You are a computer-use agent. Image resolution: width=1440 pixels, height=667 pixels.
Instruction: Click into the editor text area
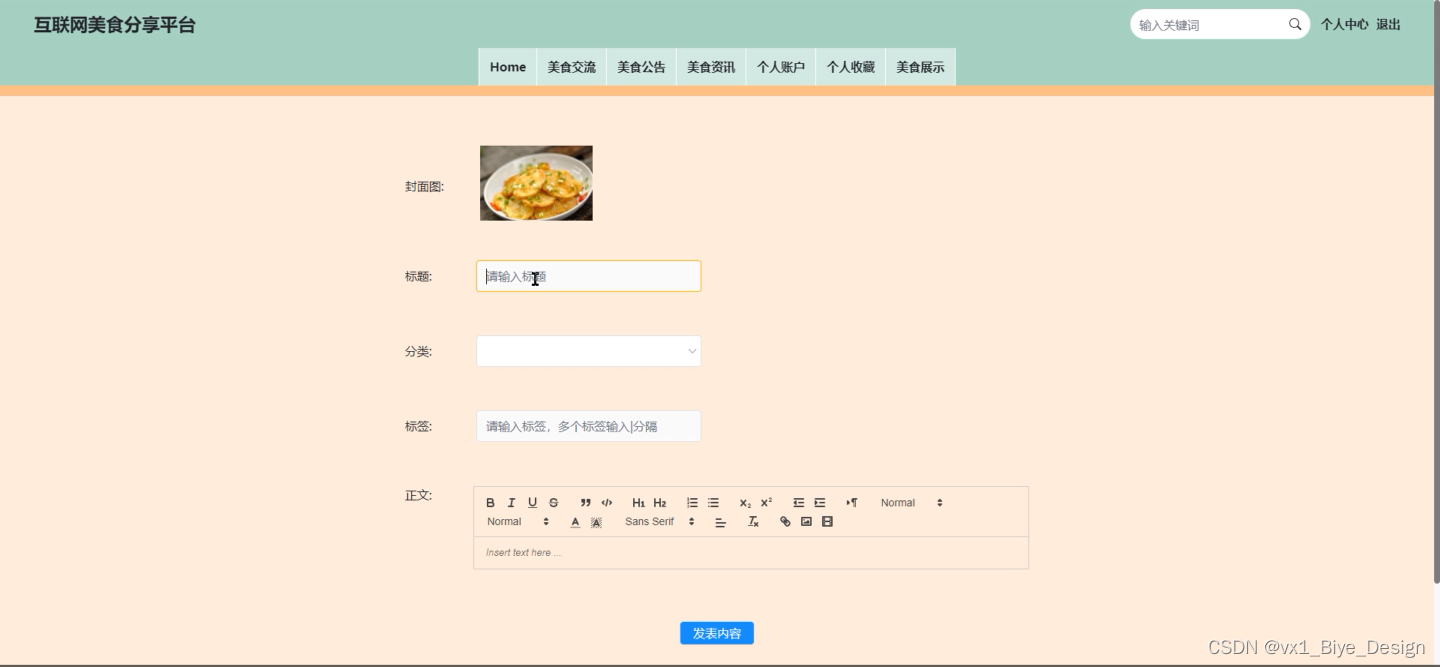click(751, 553)
